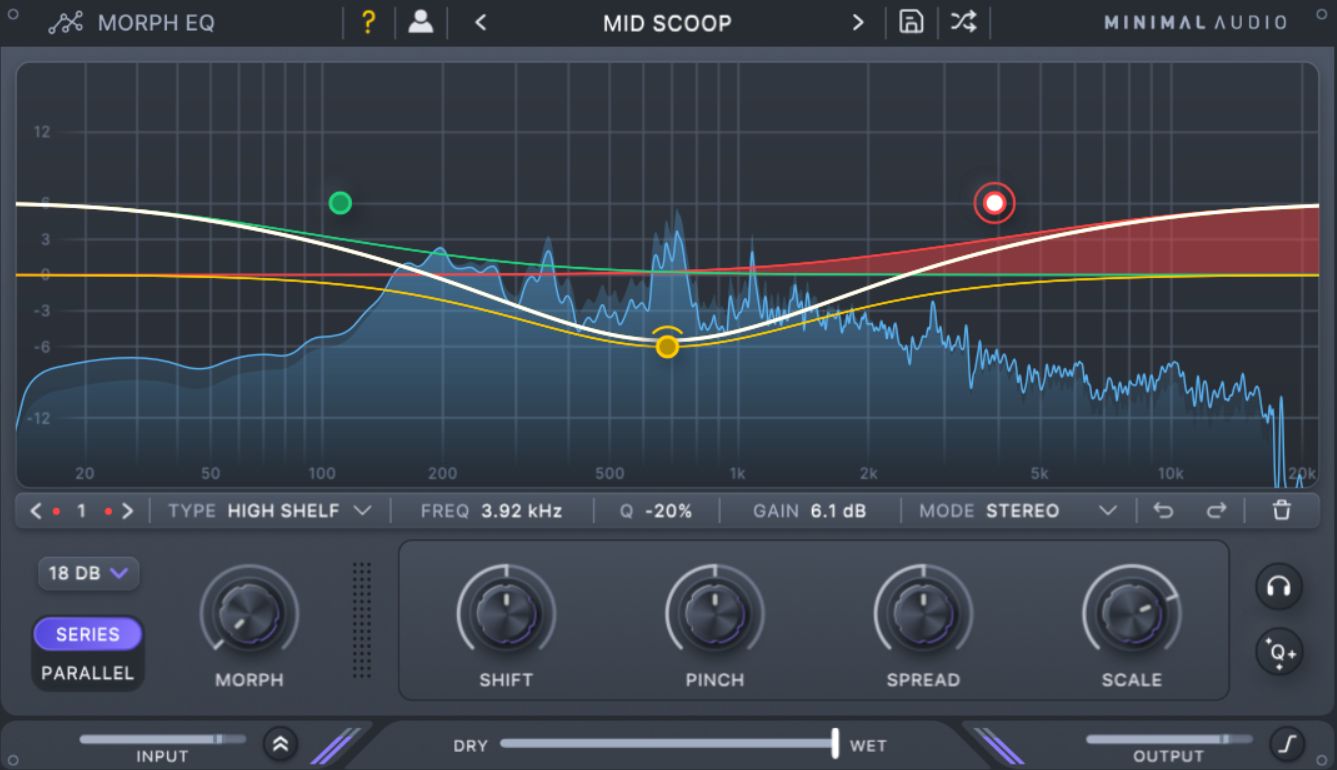Save the preset with floppy disk icon
1337x770 pixels.
pos(911,22)
